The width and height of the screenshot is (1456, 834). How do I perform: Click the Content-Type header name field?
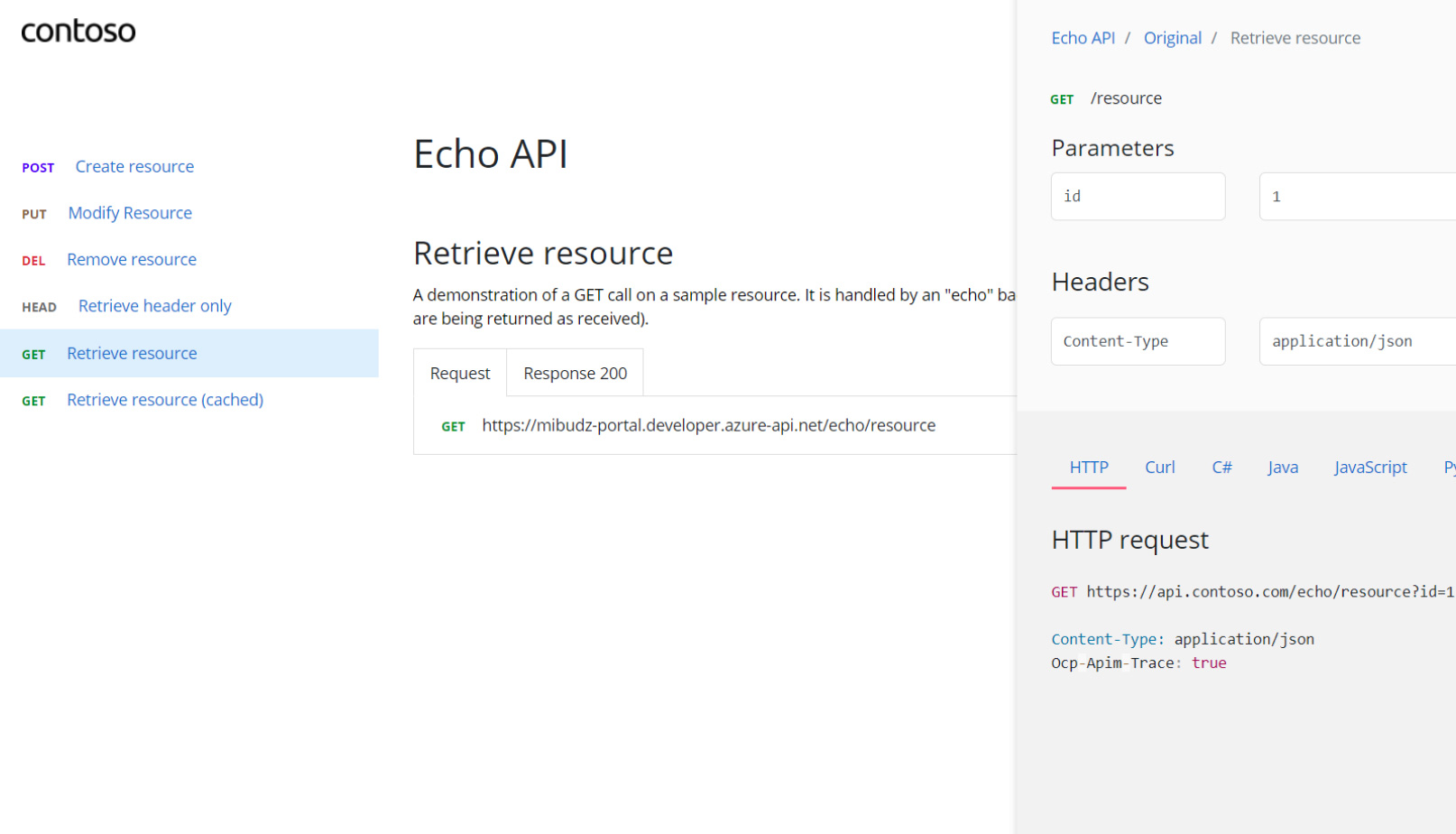[1138, 341]
